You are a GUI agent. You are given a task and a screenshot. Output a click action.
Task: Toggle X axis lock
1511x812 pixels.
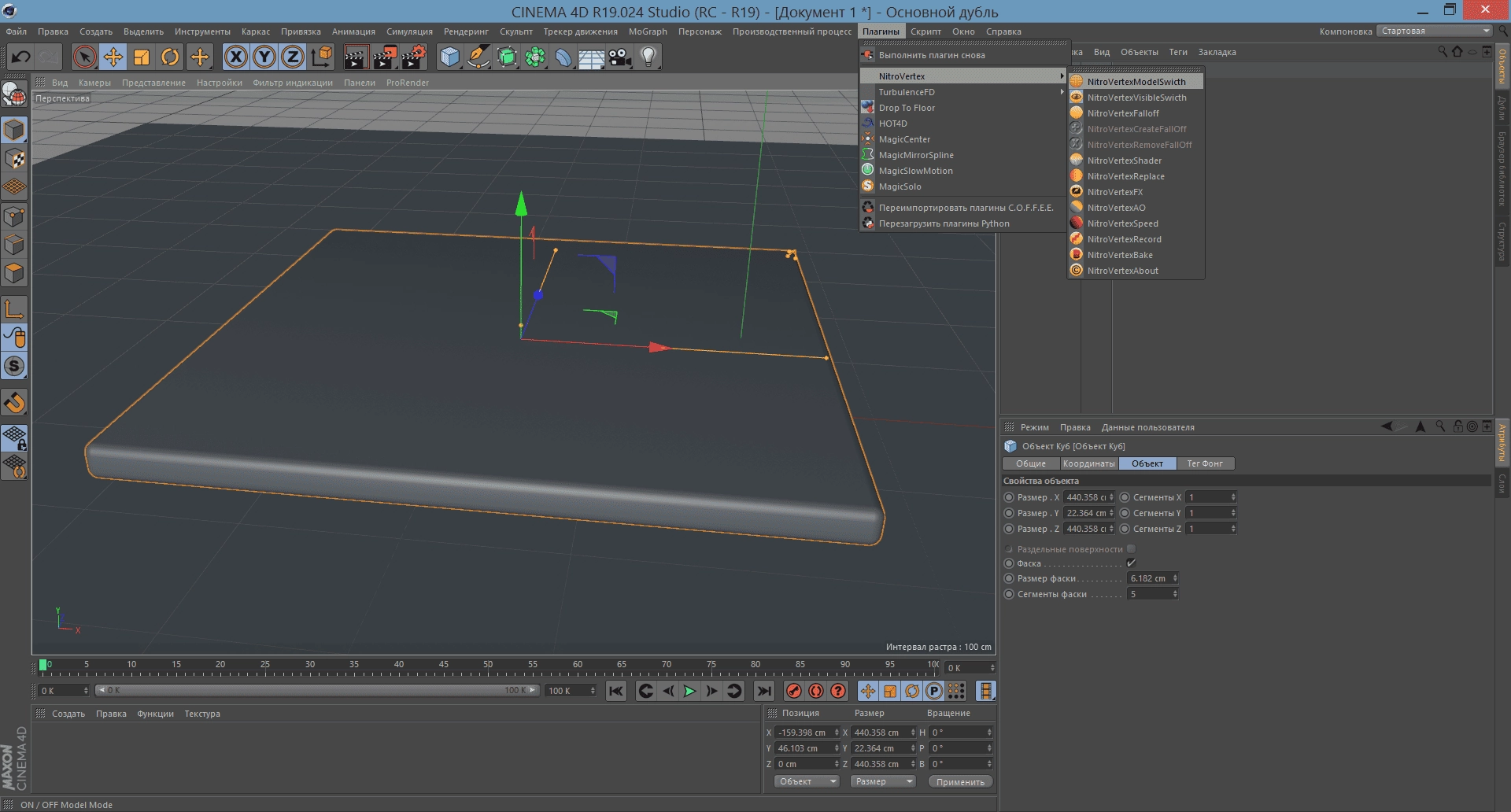[x=235, y=57]
